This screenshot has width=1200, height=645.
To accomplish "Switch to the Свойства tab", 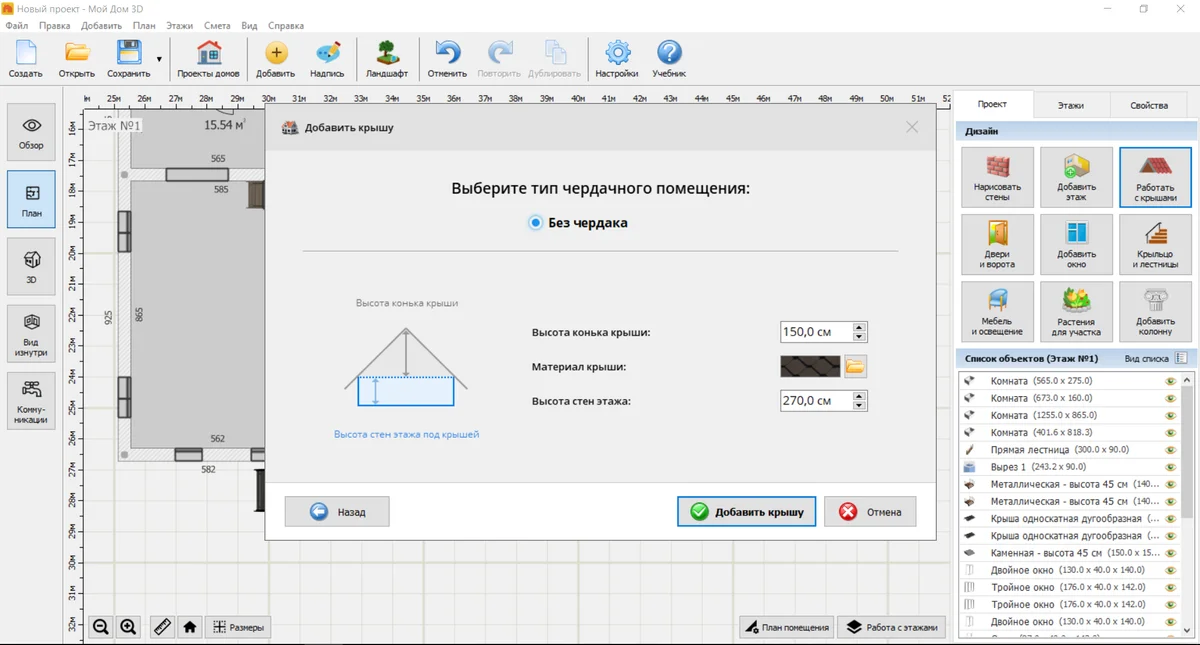I will (1149, 105).
